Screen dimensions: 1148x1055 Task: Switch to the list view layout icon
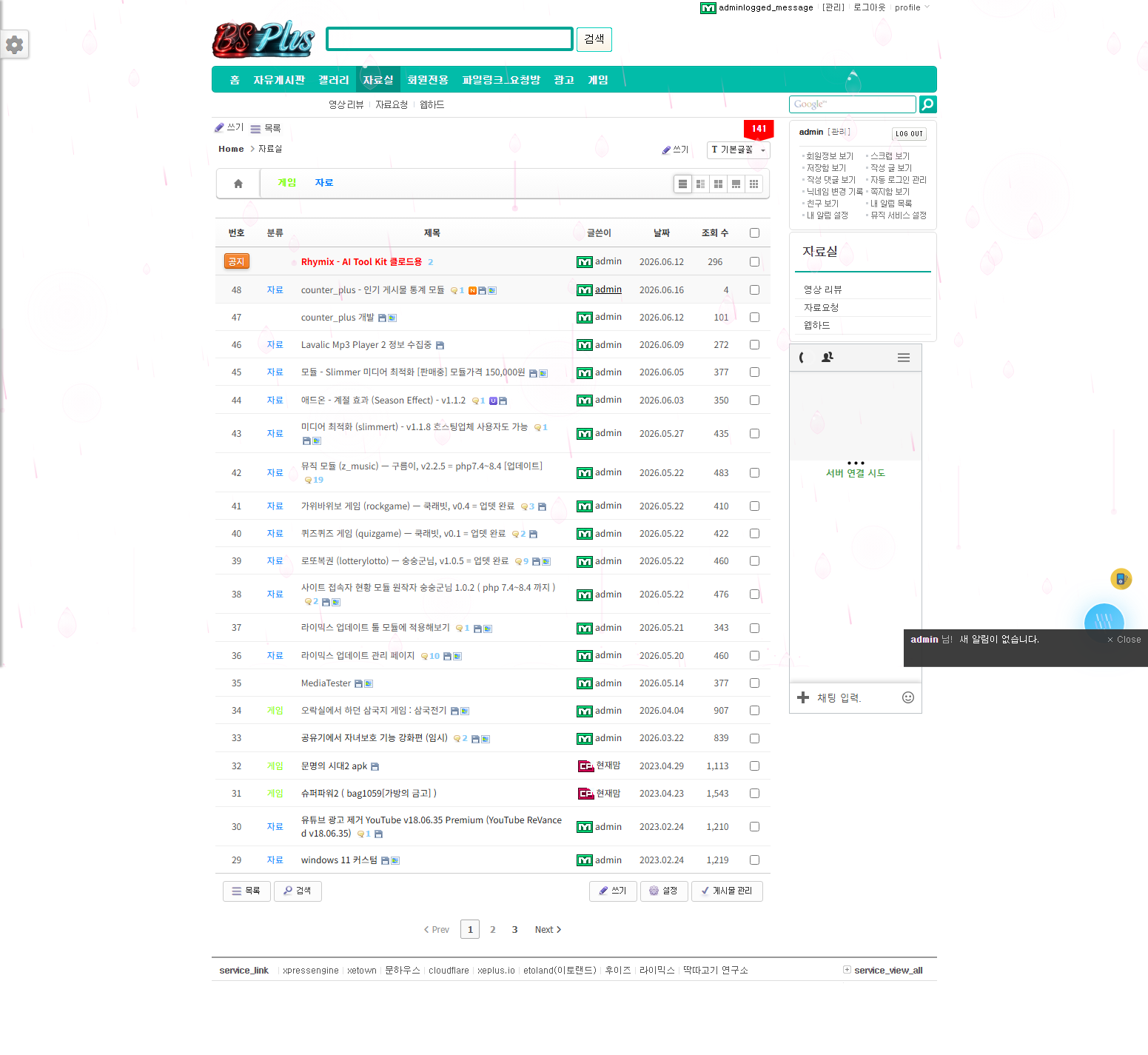click(x=682, y=184)
